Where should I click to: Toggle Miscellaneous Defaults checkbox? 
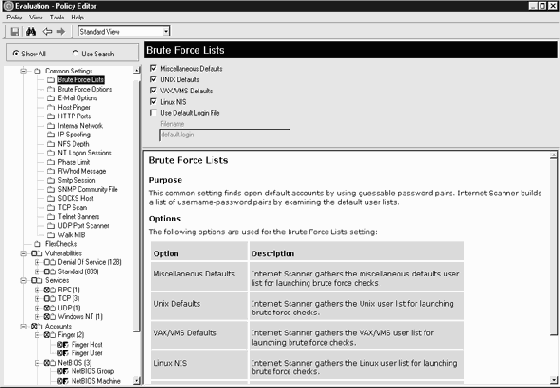[153, 68]
